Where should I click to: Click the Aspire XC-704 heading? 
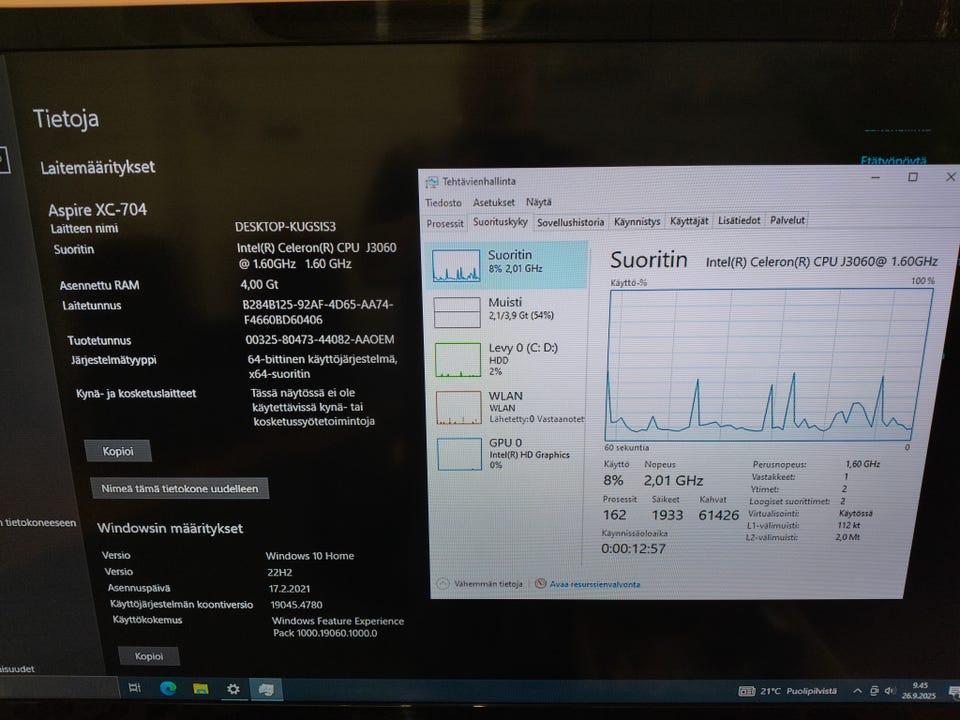[x=97, y=210]
